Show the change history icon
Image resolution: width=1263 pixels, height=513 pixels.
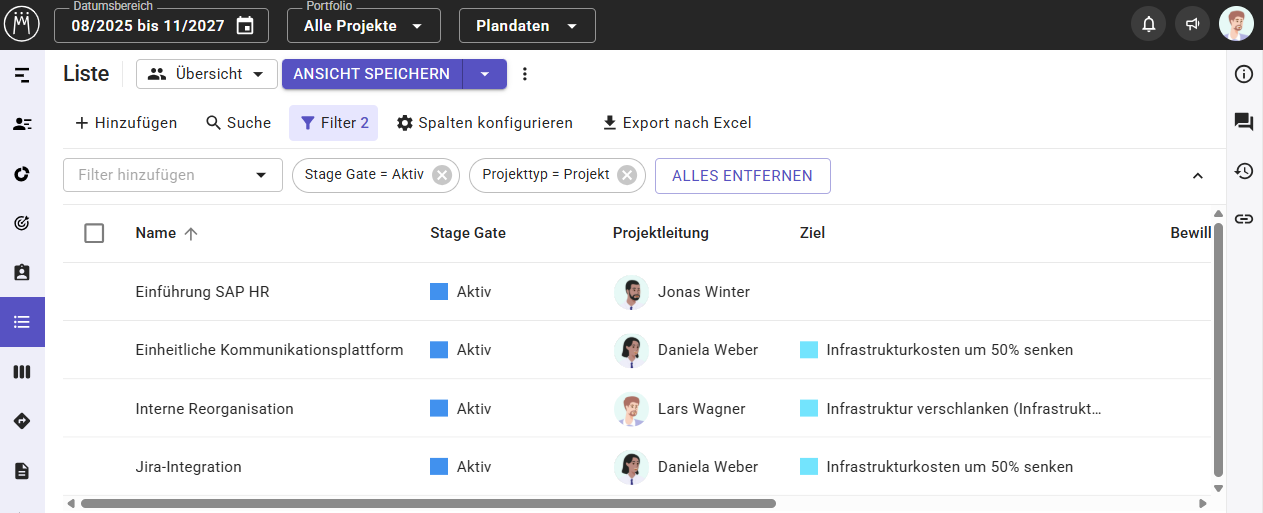coord(1244,171)
